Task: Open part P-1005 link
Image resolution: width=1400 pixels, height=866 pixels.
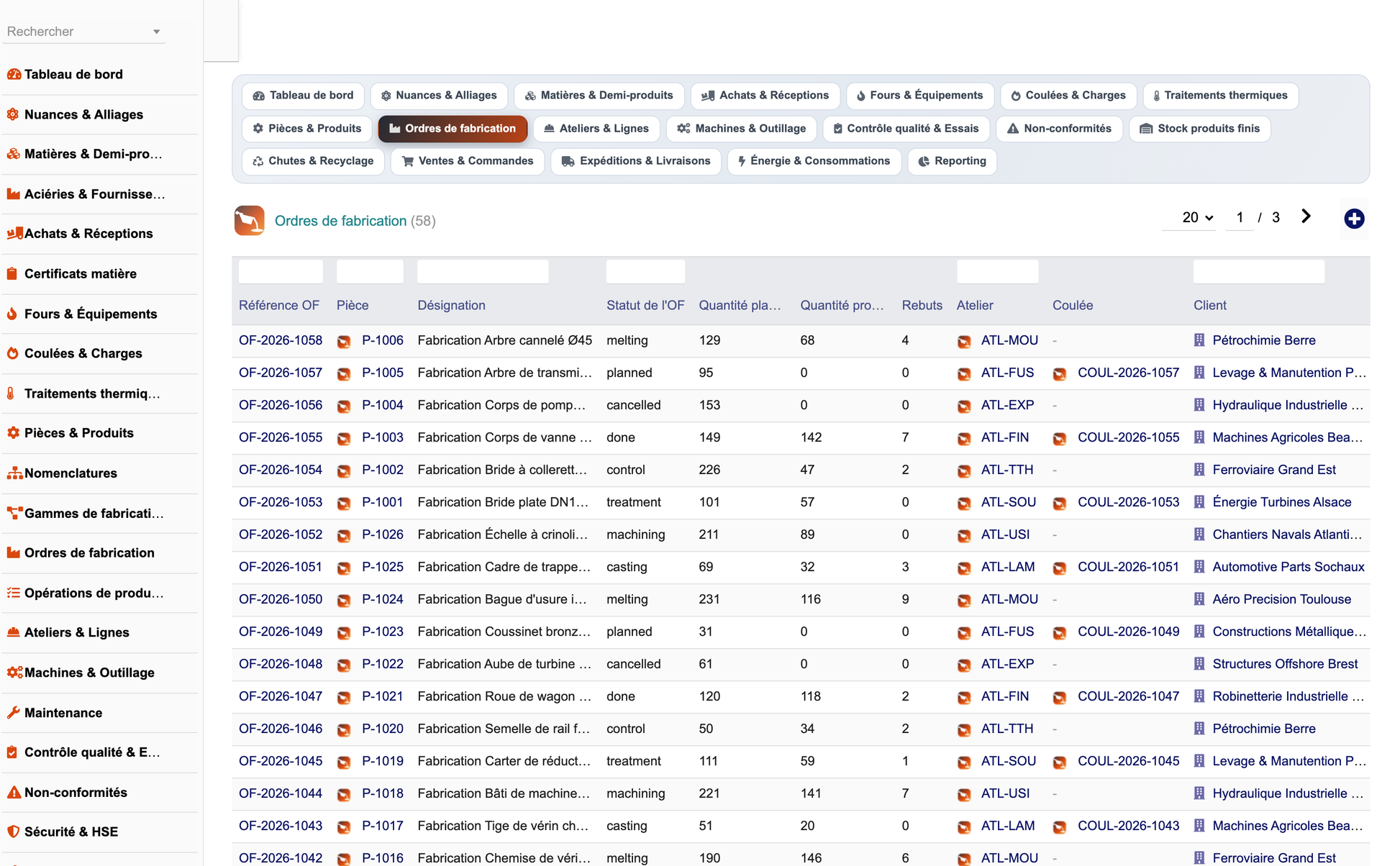Action: tap(383, 373)
